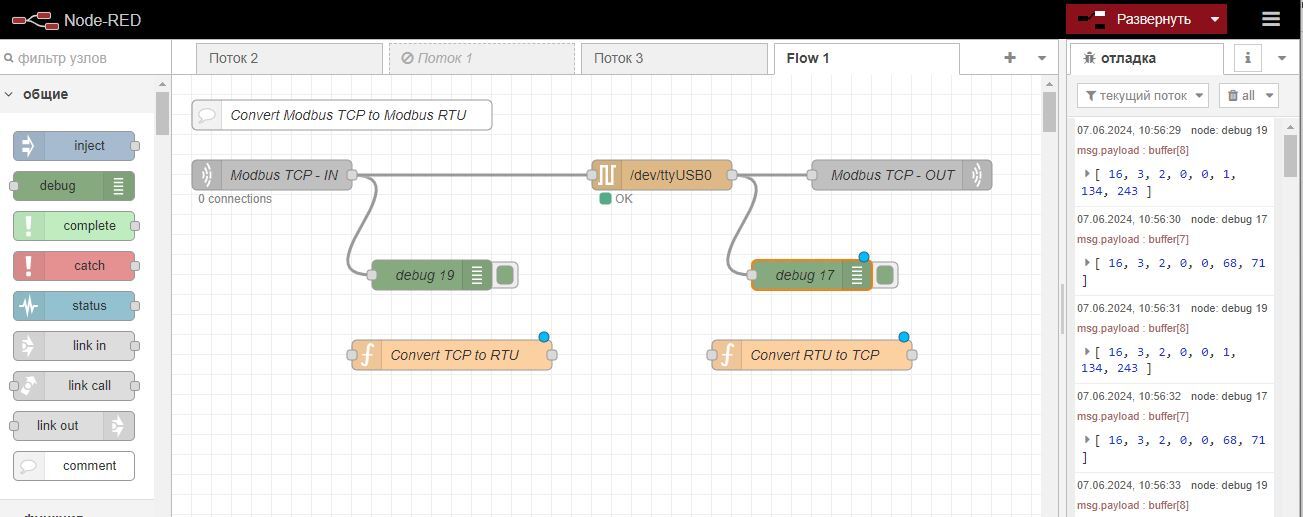This screenshot has height=517, width=1303.
Task: Click node: debug 19 link at 10:56:31
Action: 1229,308
